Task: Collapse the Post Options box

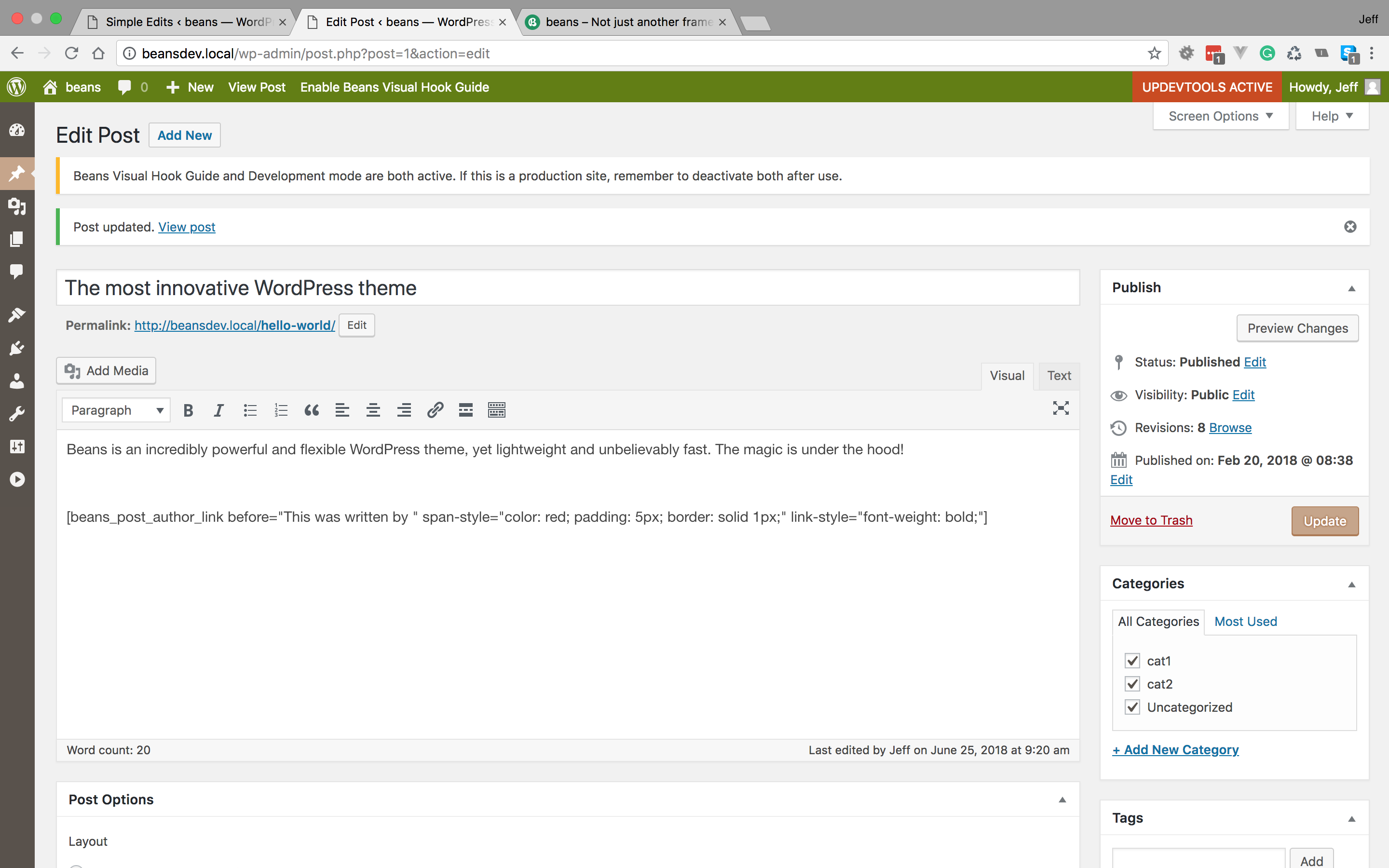Action: coord(1062,800)
